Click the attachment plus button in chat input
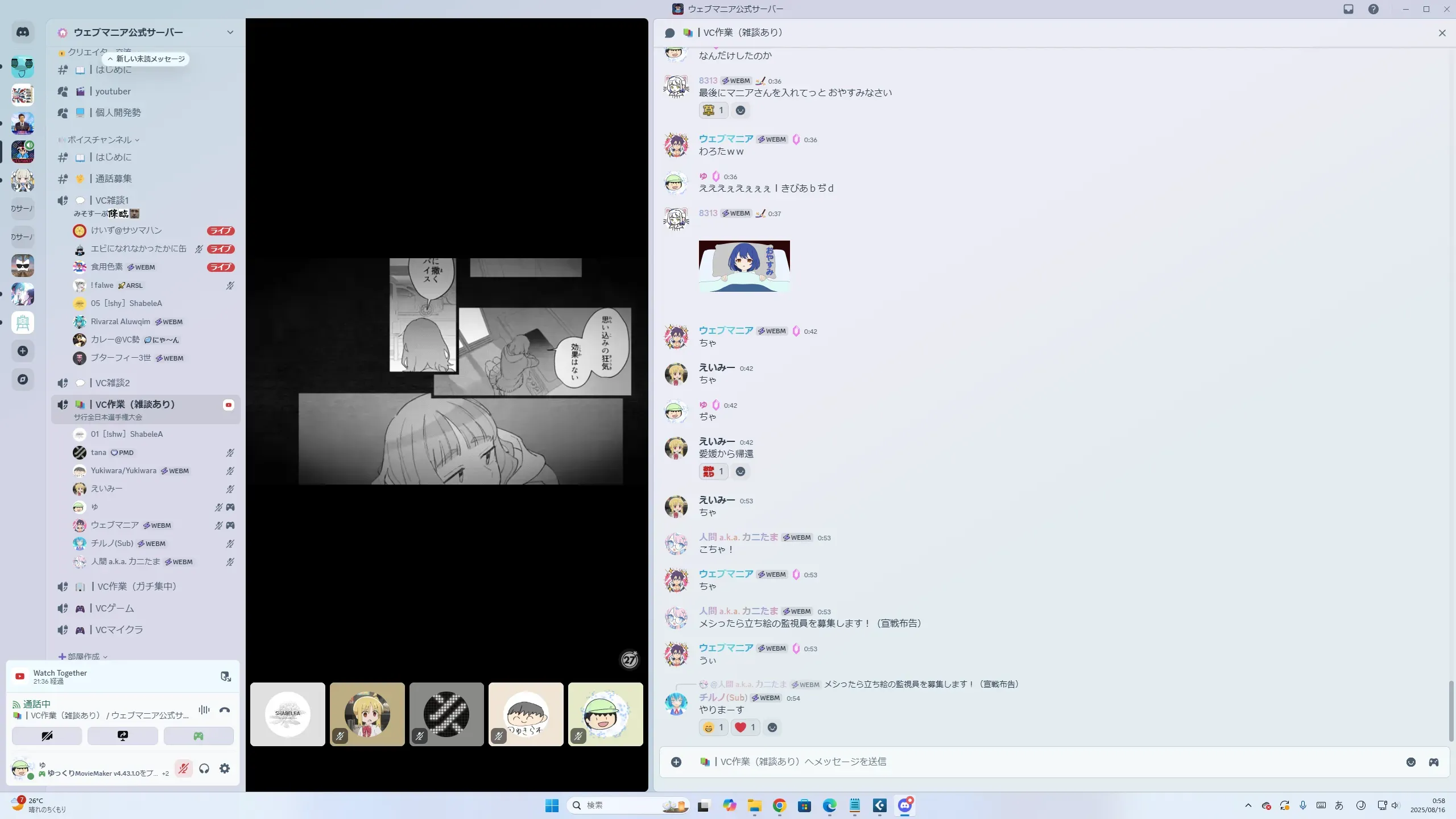This screenshot has width=1456, height=819. pos(676,762)
